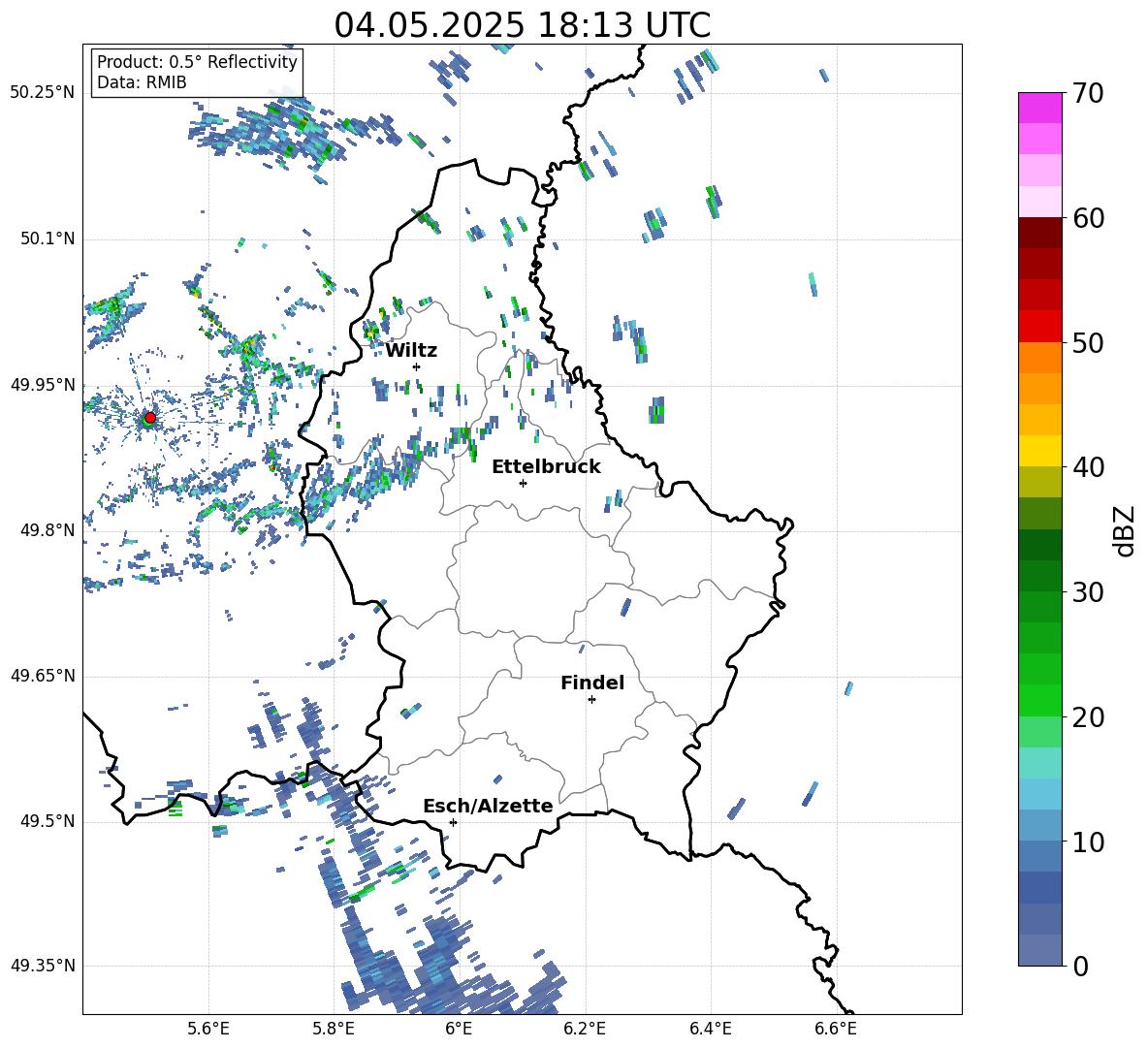Image resolution: width=1148 pixels, height=1048 pixels.
Task: Click the Esch/Alzette station cross marker
Action: coord(453,822)
